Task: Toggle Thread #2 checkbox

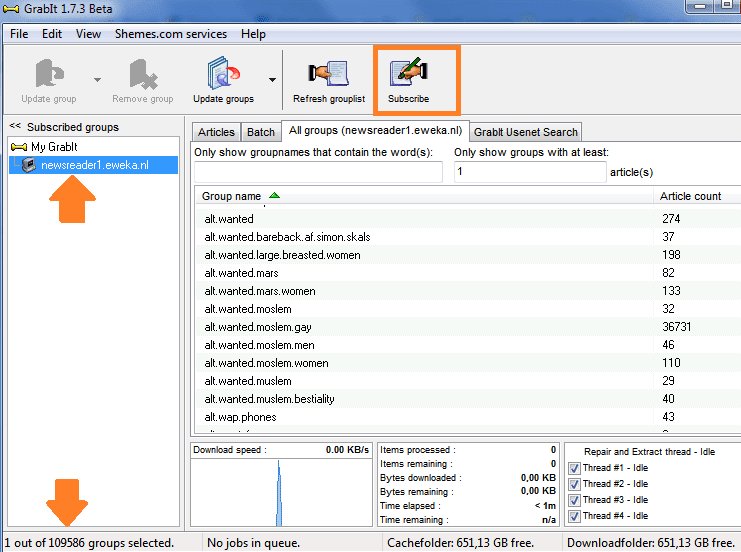Action: (x=574, y=484)
